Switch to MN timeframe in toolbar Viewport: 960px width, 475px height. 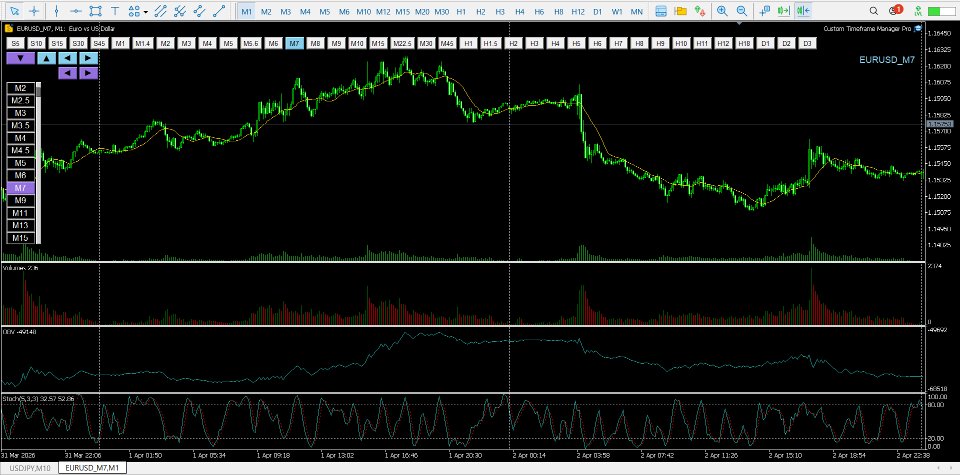637,11
